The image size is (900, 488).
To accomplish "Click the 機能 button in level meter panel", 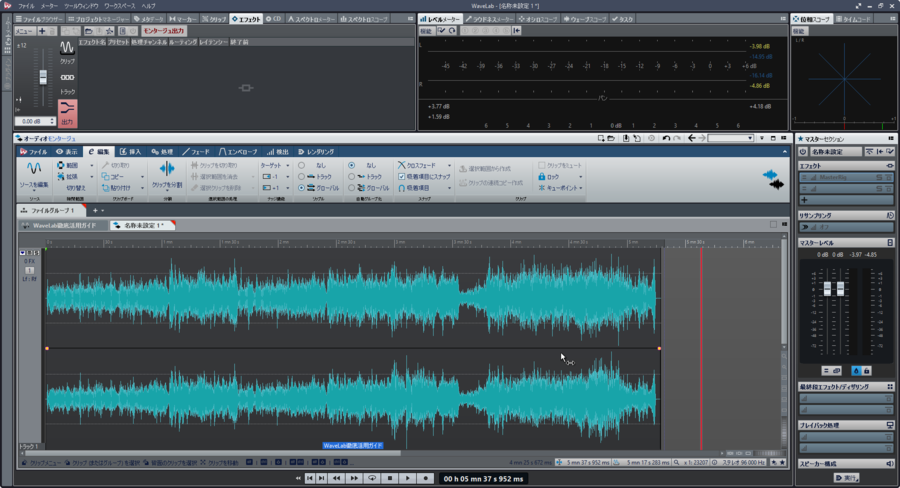I will [426, 31].
